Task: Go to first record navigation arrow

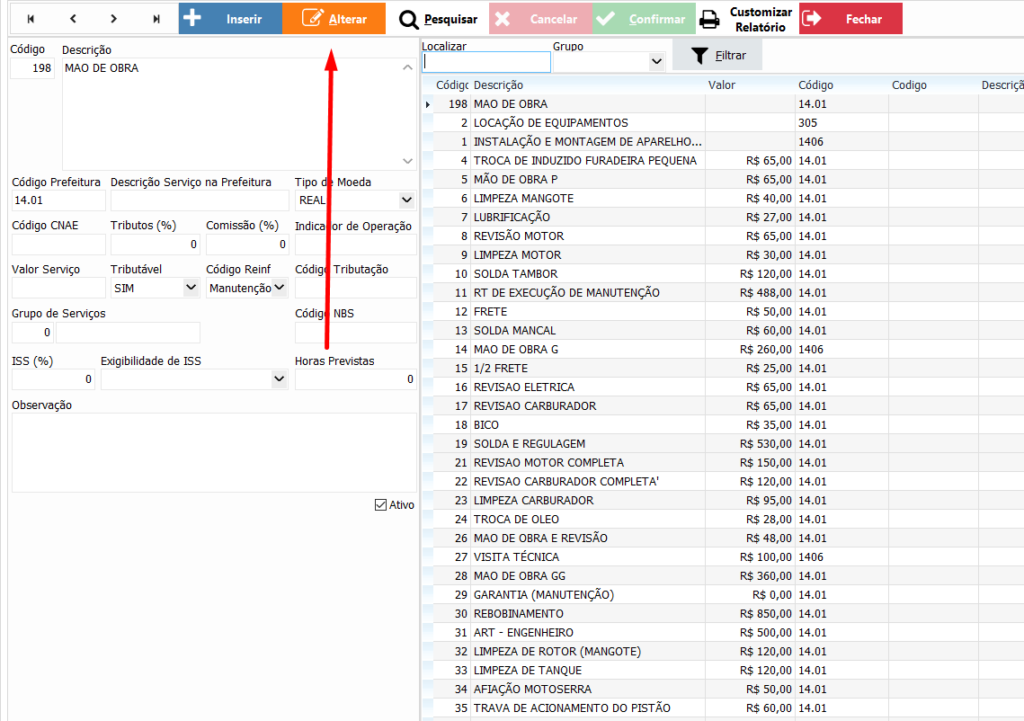Action: click(30, 19)
